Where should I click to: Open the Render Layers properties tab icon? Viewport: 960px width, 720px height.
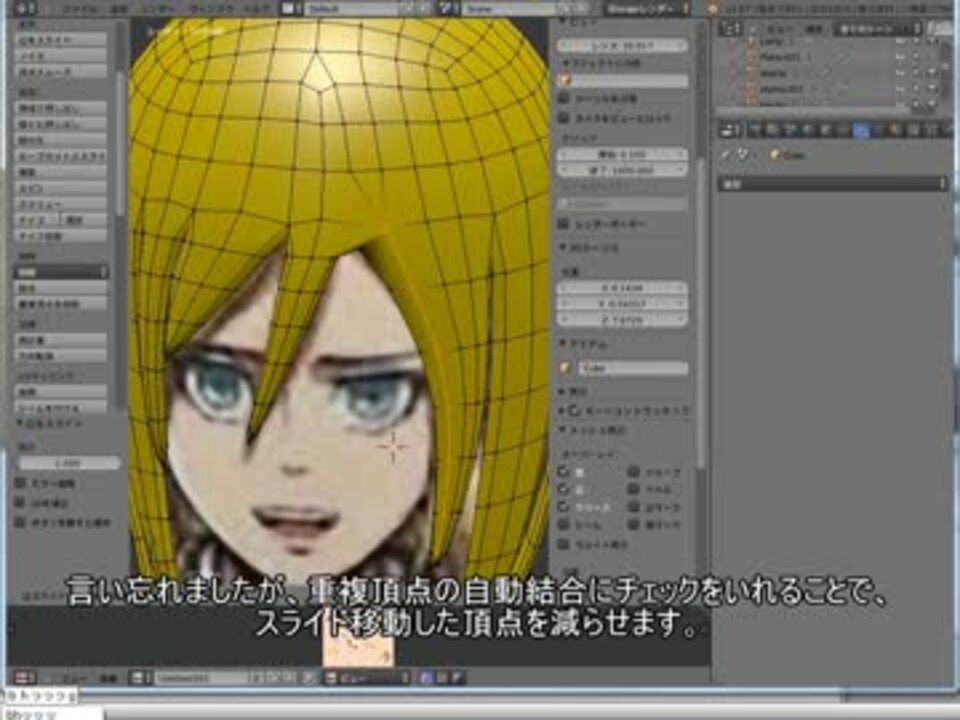tap(772, 130)
